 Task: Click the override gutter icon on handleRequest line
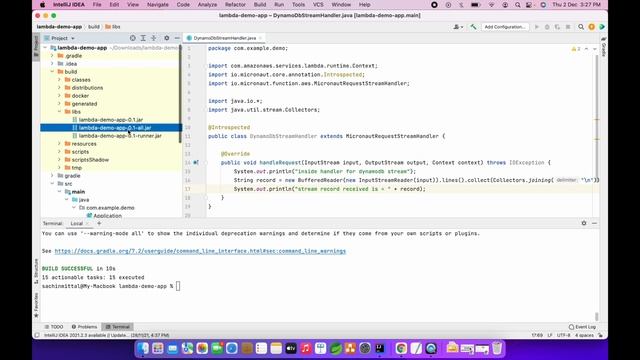tap(196, 162)
